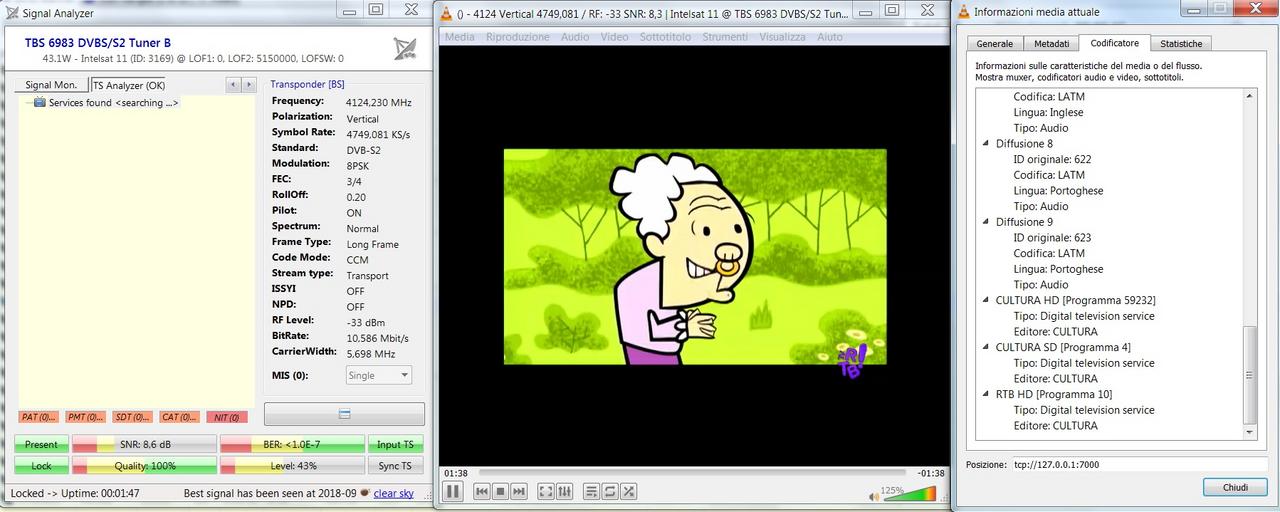Select the Services found tree item
The width and height of the screenshot is (1280, 512).
click(113, 103)
